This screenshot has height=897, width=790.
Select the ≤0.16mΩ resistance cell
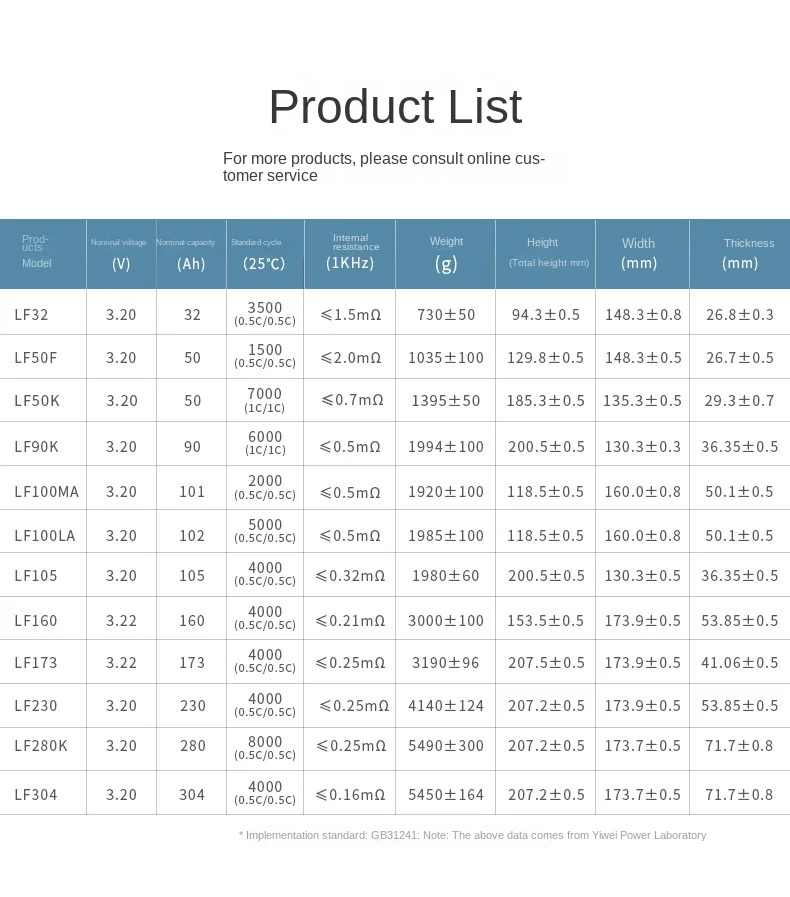coord(350,795)
